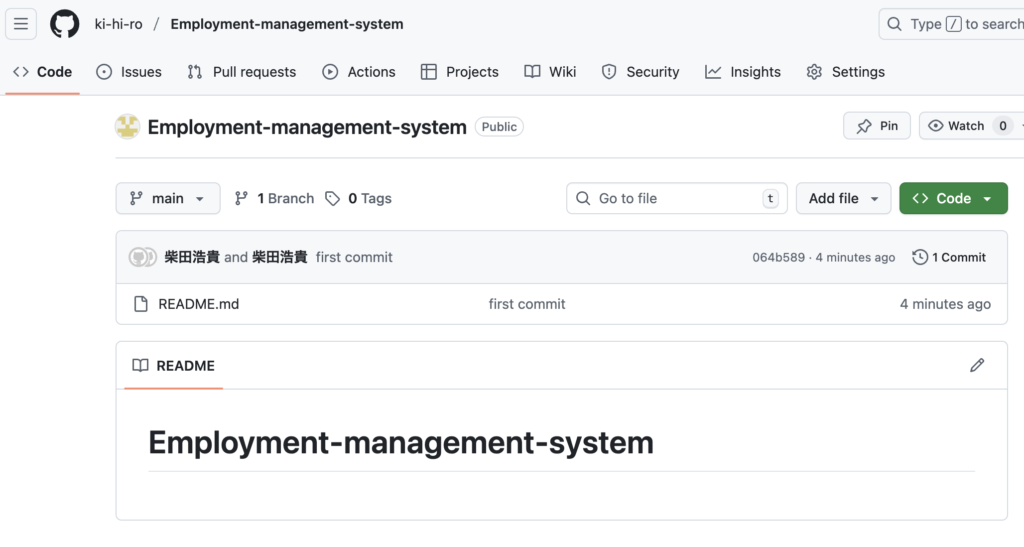Pin this repository

click(877, 126)
